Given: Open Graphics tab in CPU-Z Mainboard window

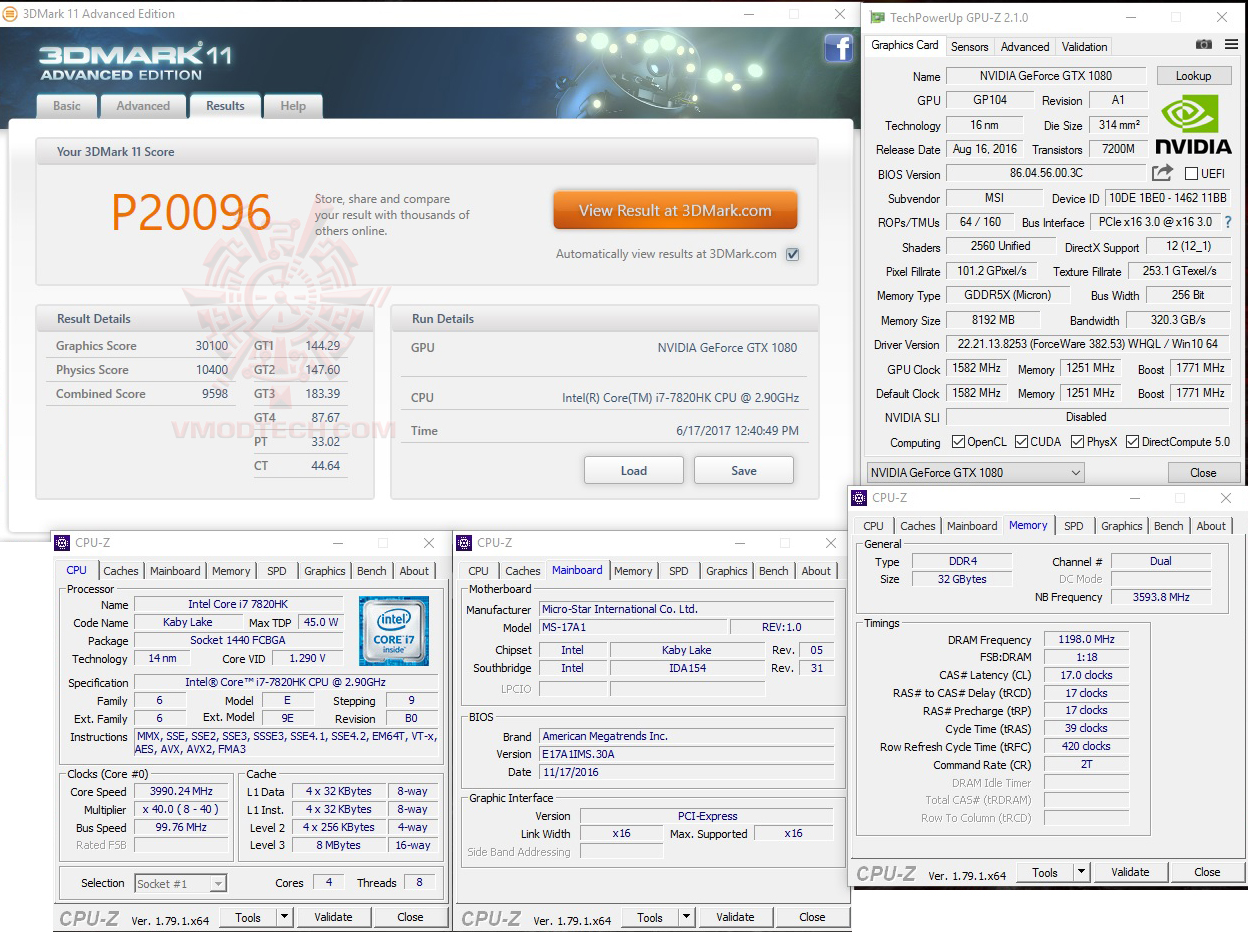Looking at the screenshot, I should click(727, 571).
